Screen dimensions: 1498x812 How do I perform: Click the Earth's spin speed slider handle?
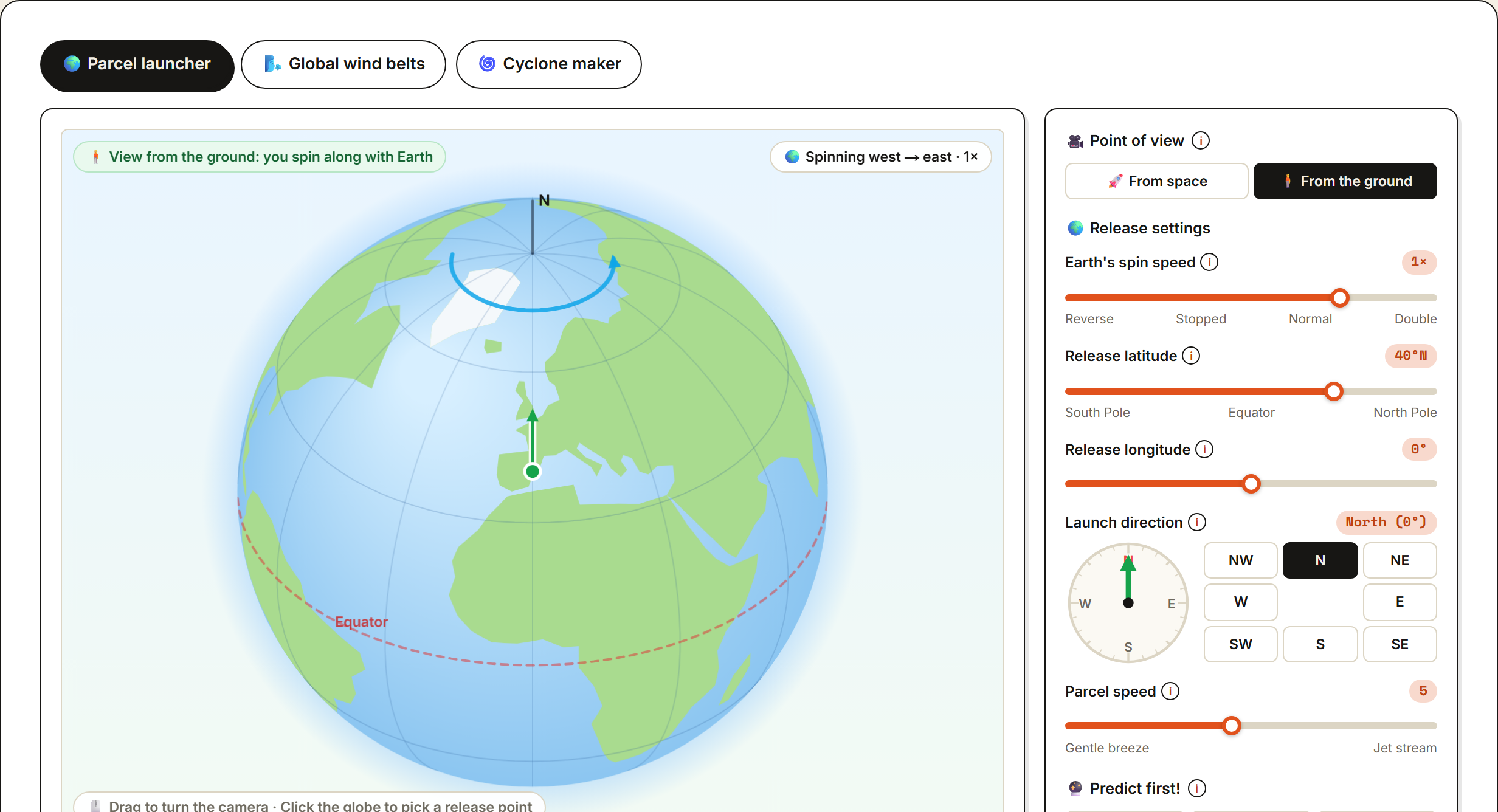(1340, 298)
